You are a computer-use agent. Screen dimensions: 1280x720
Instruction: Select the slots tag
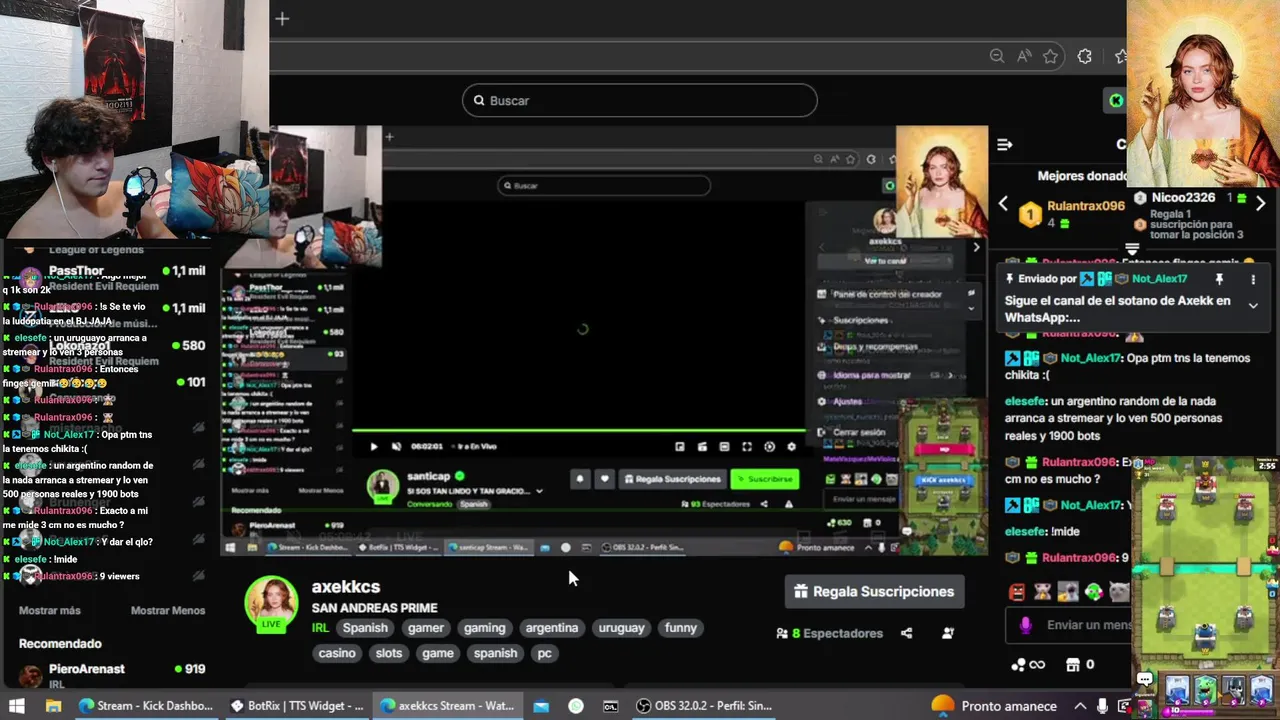[x=389, y=653]
